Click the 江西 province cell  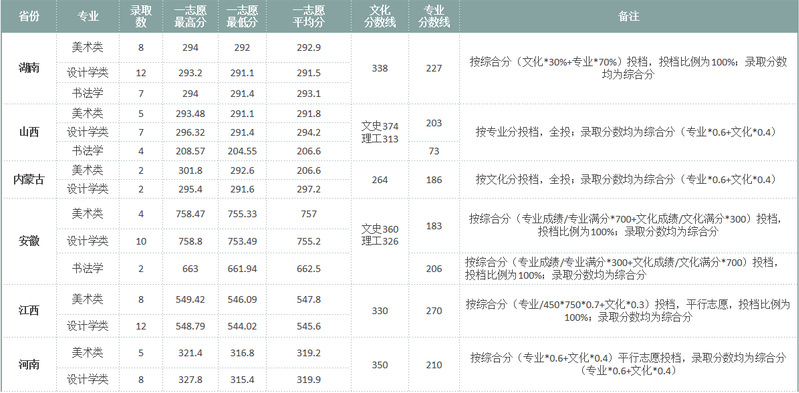[29, 310]
